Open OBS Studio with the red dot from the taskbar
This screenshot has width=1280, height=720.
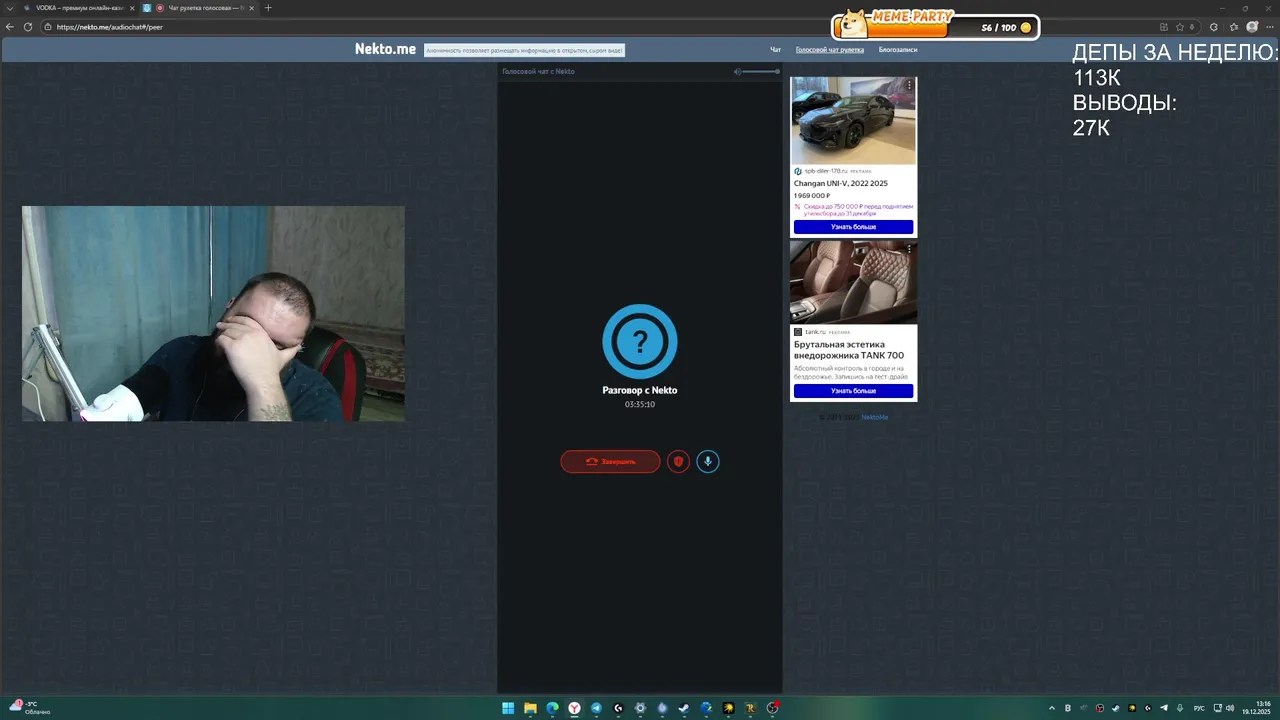(x=772, y=708)
